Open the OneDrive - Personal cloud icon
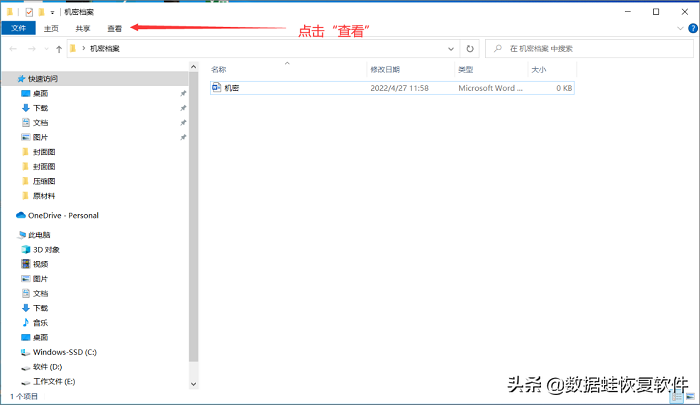The image size is (700, 405). click(x=21, y=215)
